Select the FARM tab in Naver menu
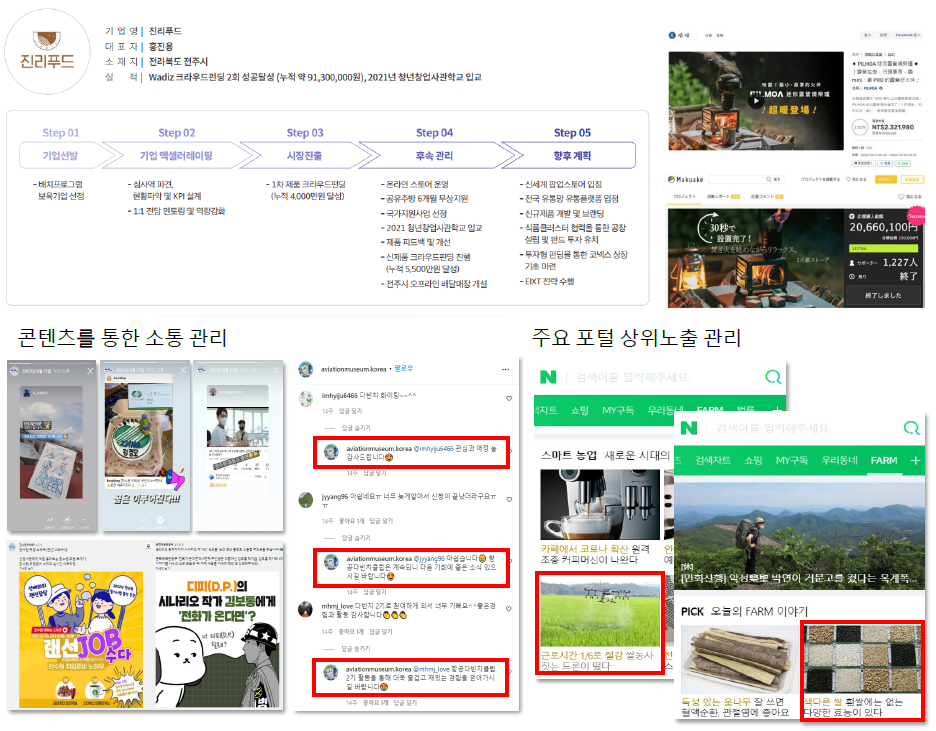The height and width of the screenshot is (731, 936). [x=883, y=460]
